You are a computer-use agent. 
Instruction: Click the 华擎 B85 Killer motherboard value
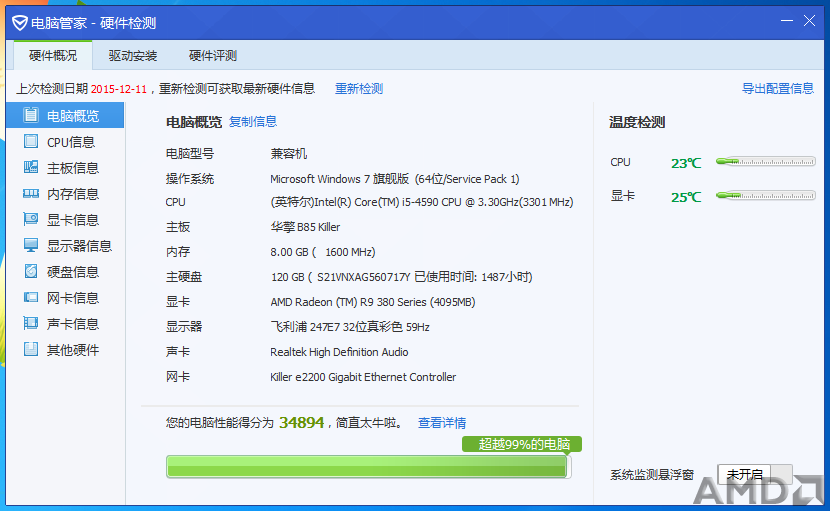pos(305,227)
